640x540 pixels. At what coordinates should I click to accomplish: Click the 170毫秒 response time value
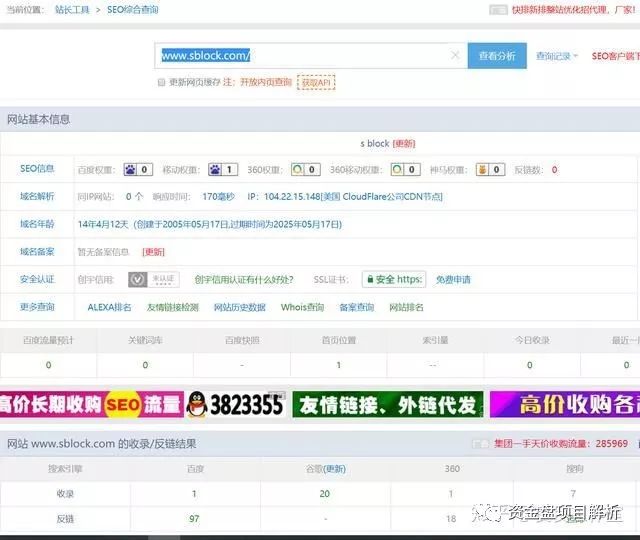click(x=218, y=197)
